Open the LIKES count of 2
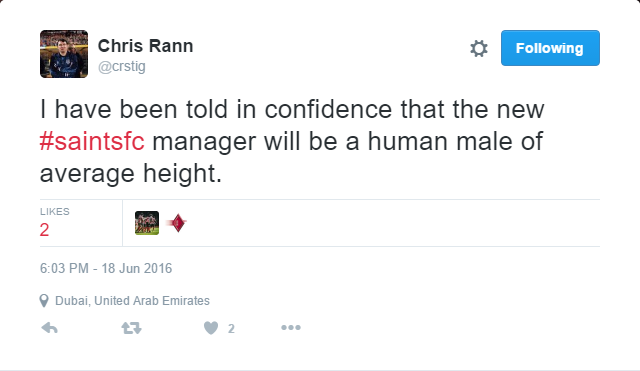Screen dimensions: 640x371 (x=55, y=223)
